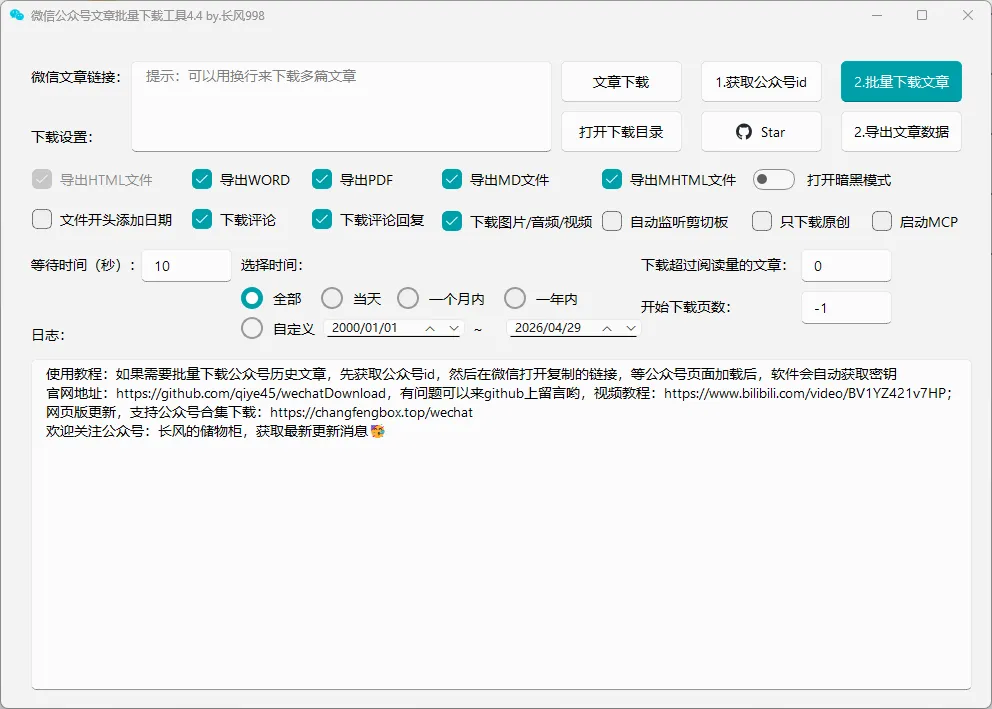Open the download directory with 打开下载目录

pyautogui.click(x=621, y=132)
